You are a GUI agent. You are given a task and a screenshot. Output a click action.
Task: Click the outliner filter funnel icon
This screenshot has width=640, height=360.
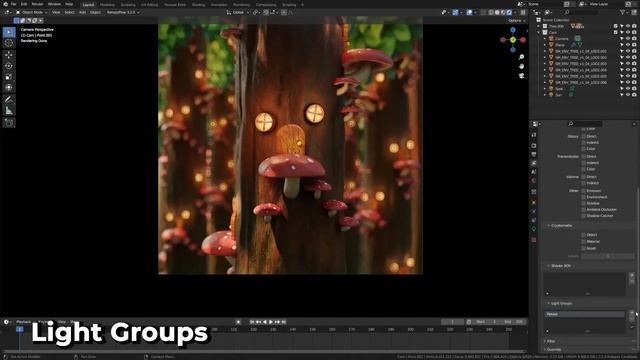[x=623, y=13]
